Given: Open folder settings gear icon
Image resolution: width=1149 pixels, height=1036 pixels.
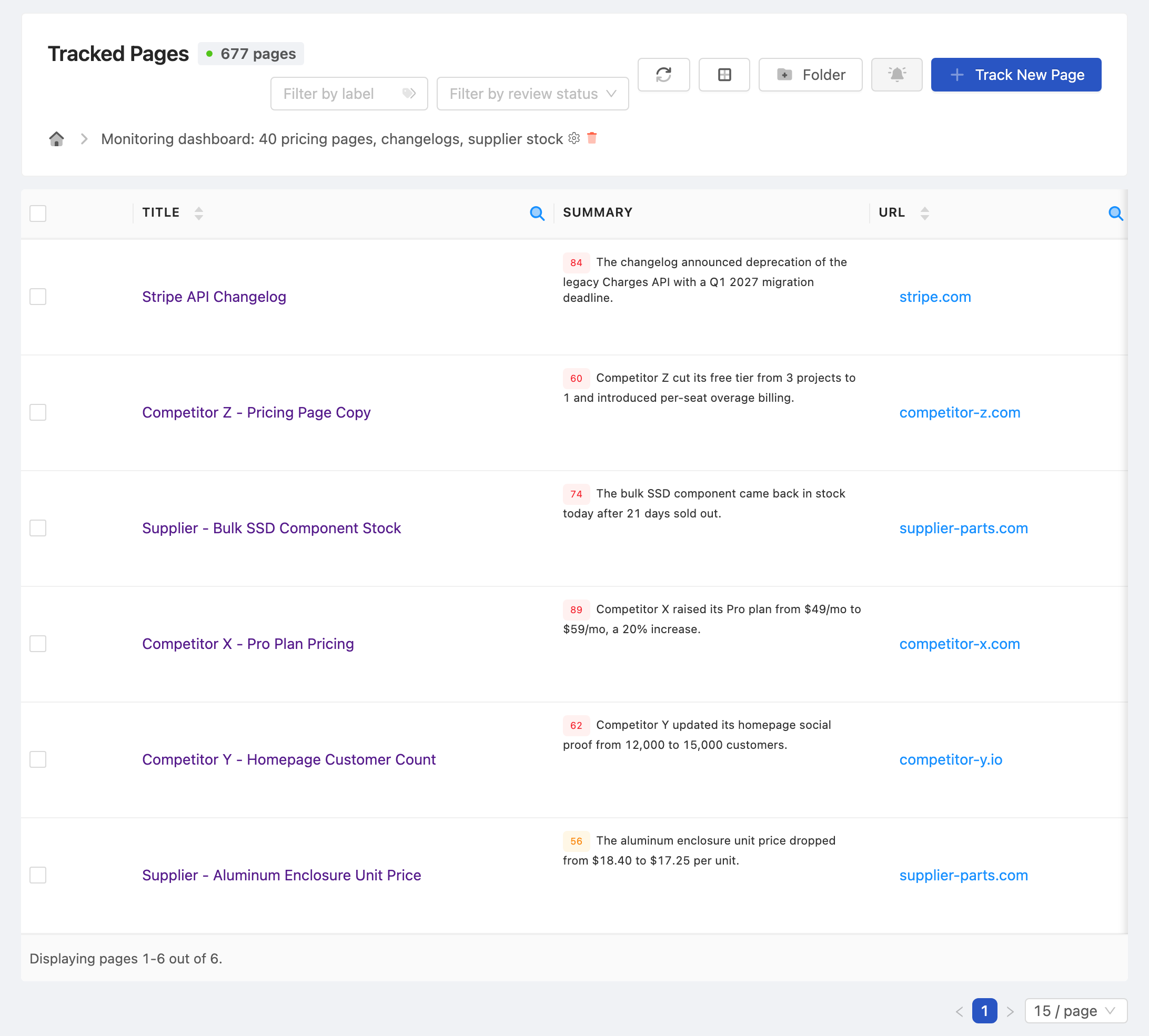Looking at the screenshot, I should tap(574, 138).
